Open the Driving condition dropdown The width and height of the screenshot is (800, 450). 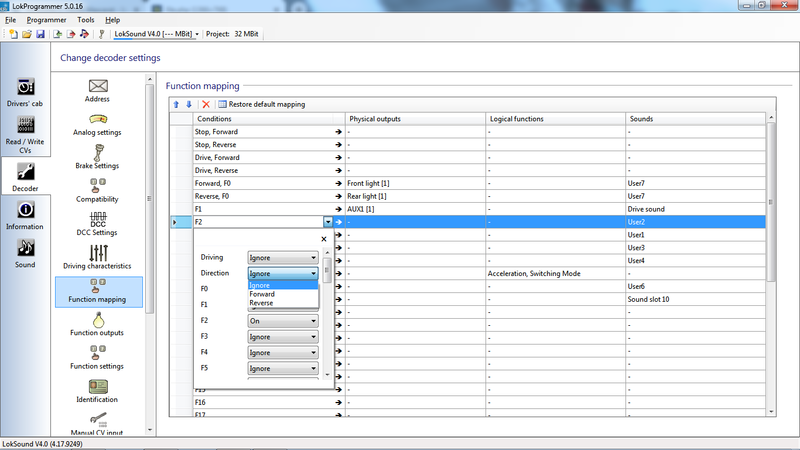click(x=283, y=258)
